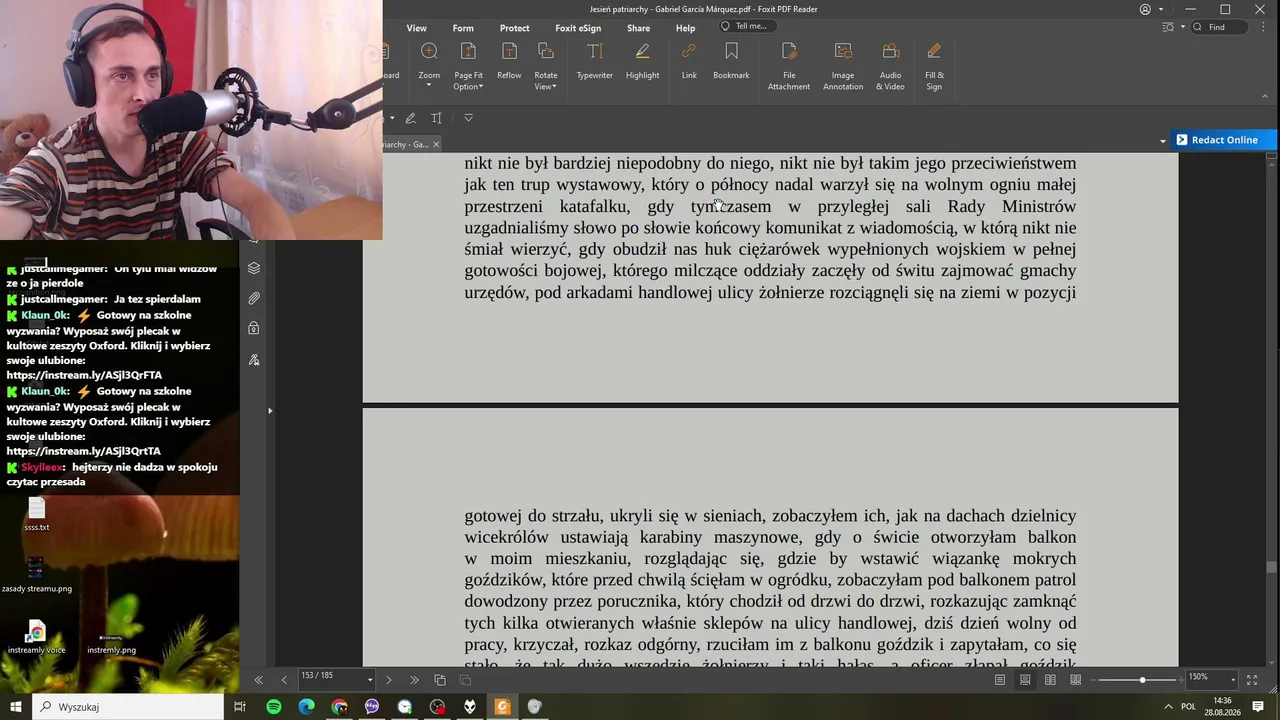
Task: Click the vertical document scrollbar thumb
Action: click(x=1271, y=567)
